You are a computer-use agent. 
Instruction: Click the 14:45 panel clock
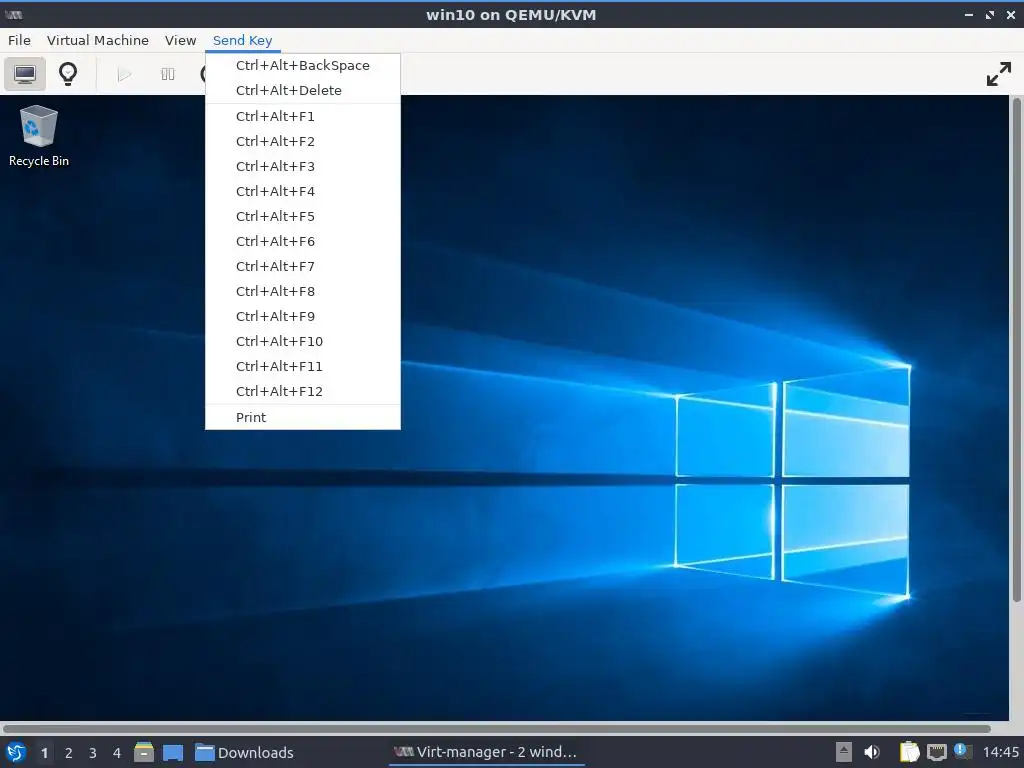click(x=1000, y=752)
